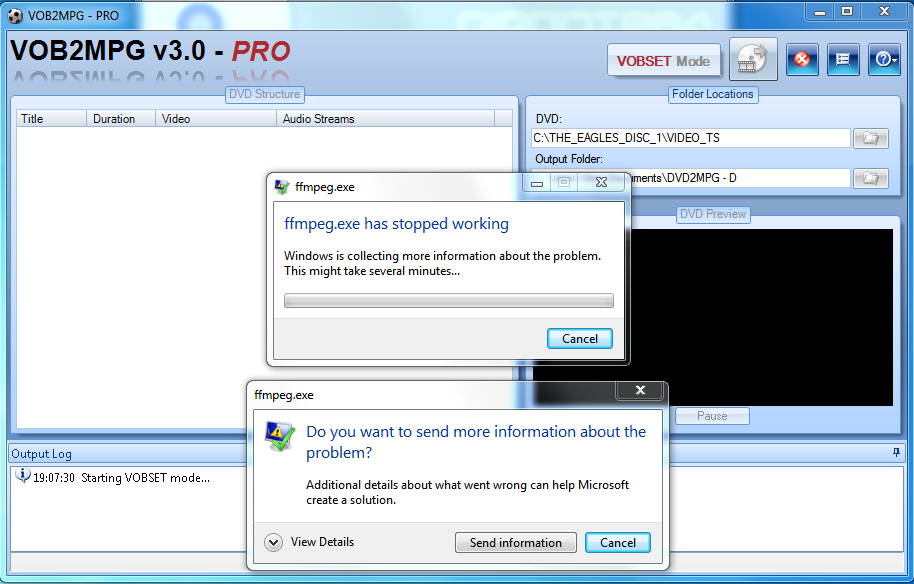Close the send information dialog with X
Image resolution: width=914 pixels, height=584 pixels.
(x=640, y=390)
